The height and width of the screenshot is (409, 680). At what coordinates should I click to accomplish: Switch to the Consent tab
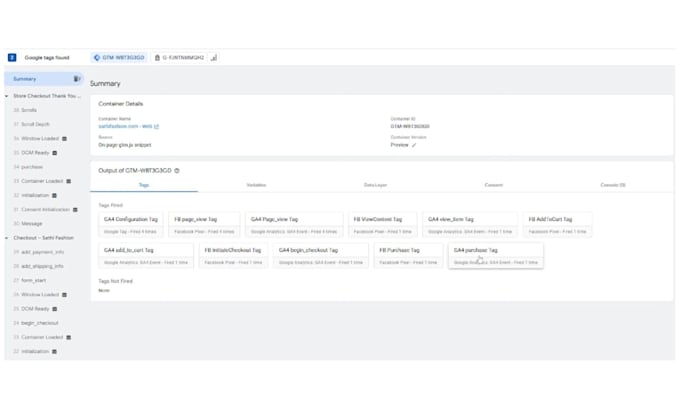click(494, 185)
